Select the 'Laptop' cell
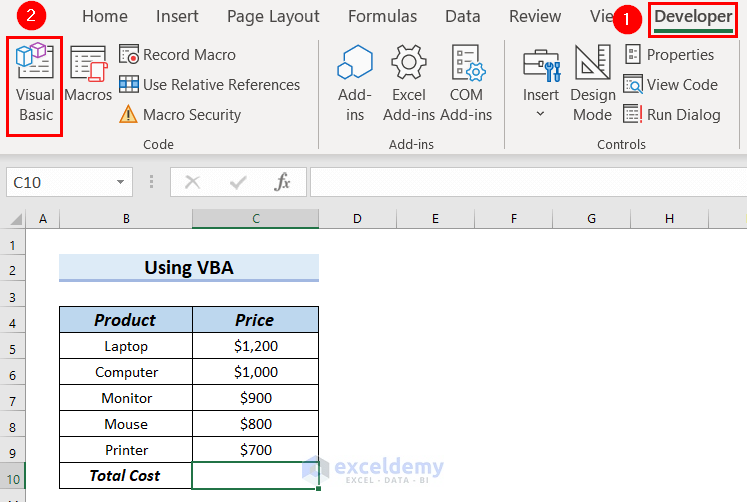The width and height of the screenshot is (747, 502). click(126, 346)
